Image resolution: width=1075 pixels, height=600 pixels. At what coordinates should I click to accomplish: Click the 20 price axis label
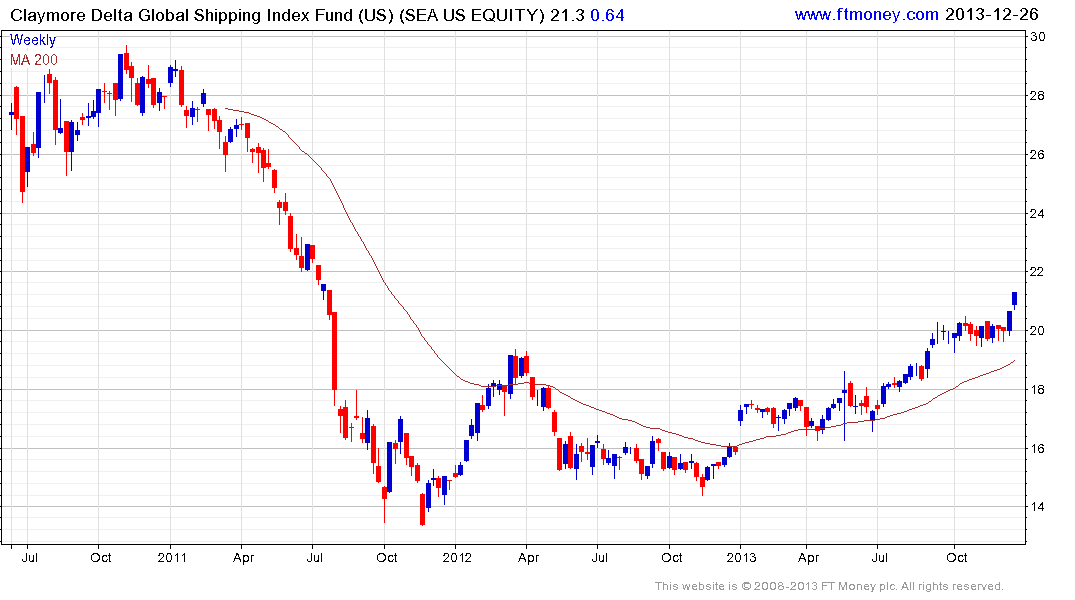coord(1037,331)
